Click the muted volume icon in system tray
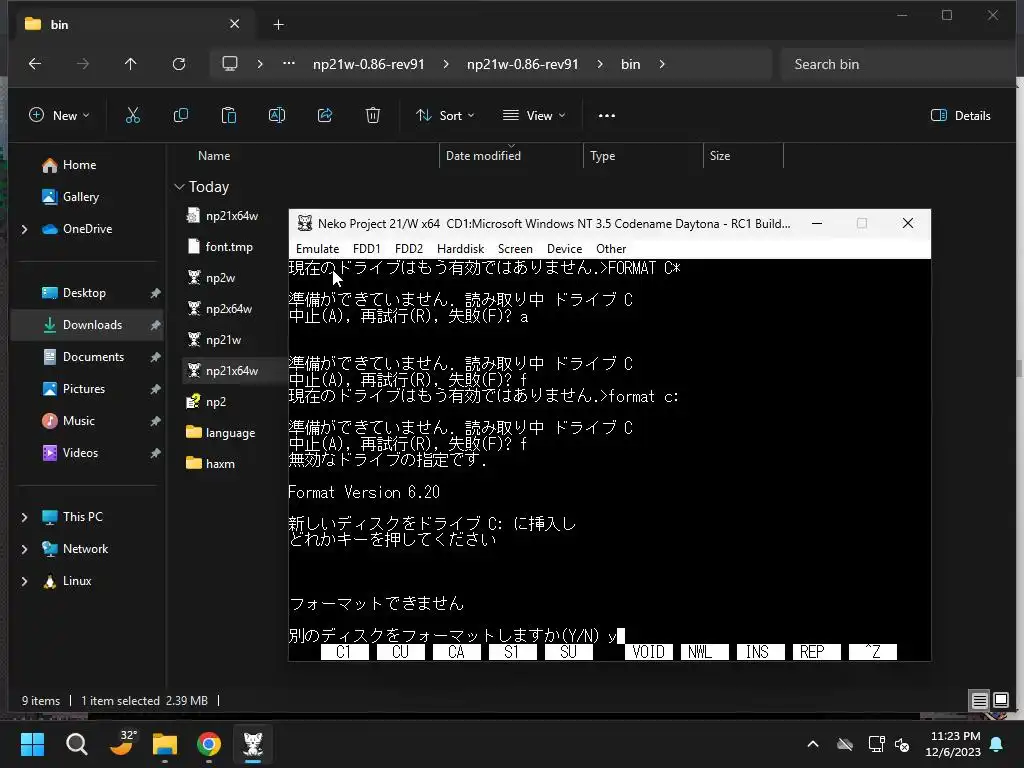Image resolution: width=1024 pixels, height=768 pixels. [902, 744]
